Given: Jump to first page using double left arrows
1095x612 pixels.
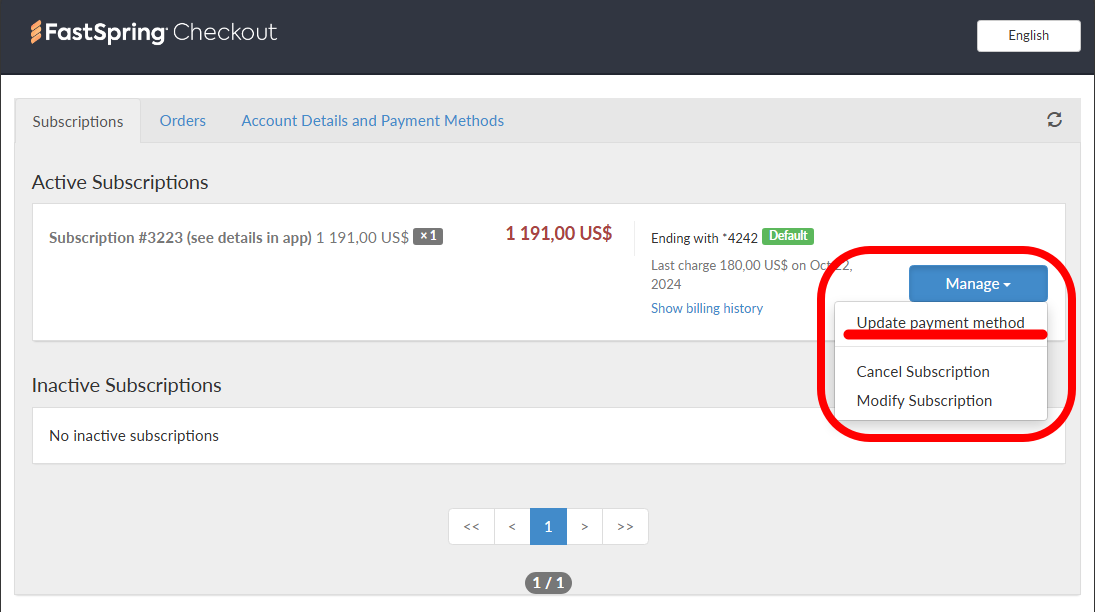Looking at the screenshot, I should (471, 526).
